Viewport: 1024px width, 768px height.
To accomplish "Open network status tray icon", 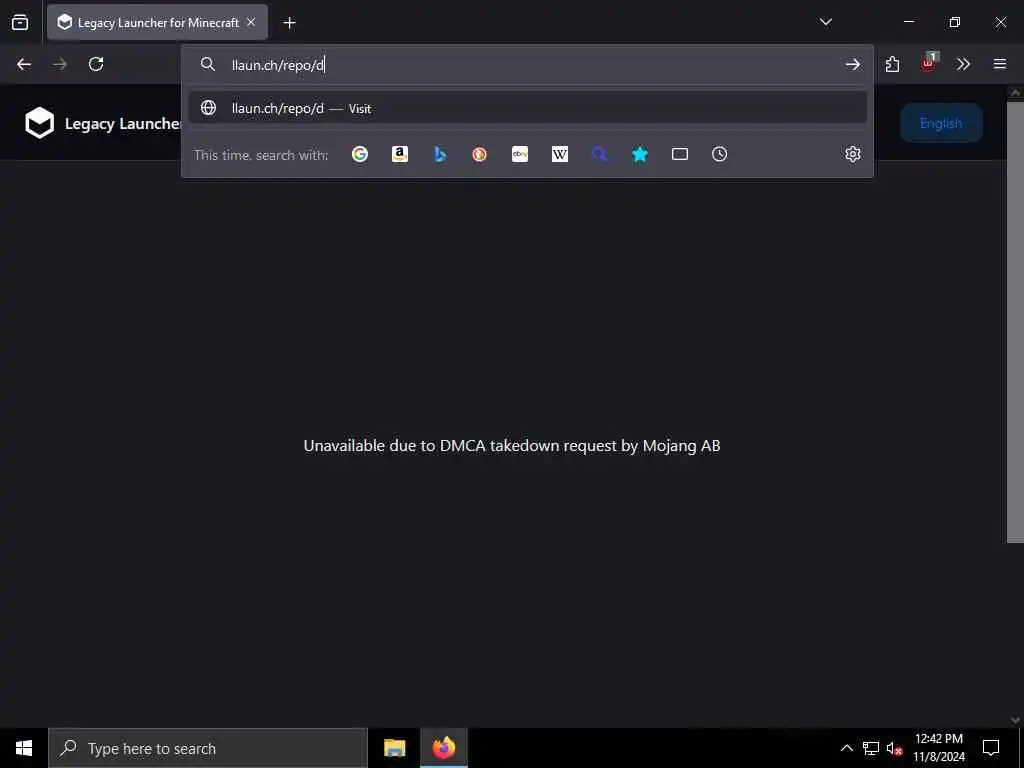I will [x=871, y=748].
